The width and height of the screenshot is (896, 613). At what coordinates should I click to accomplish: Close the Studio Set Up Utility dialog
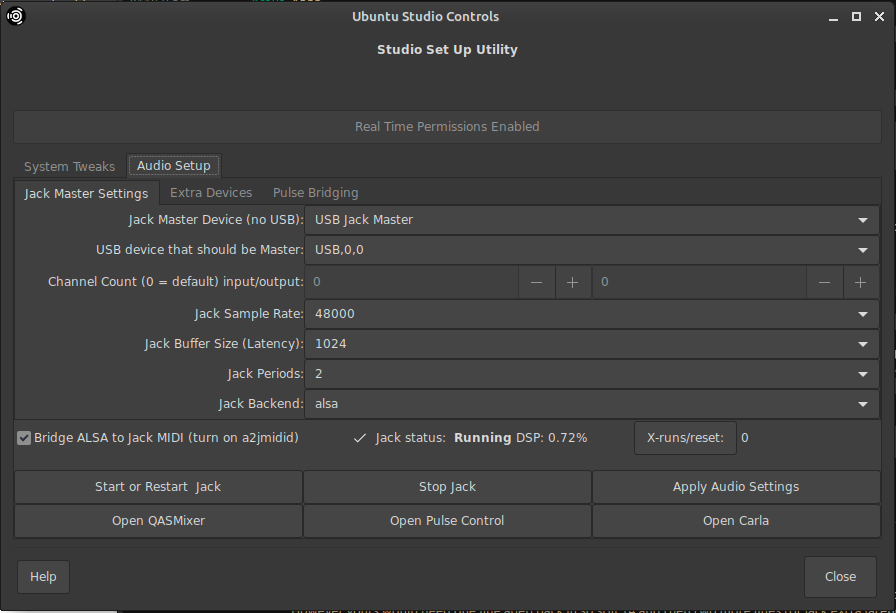(x=840, y=577)
